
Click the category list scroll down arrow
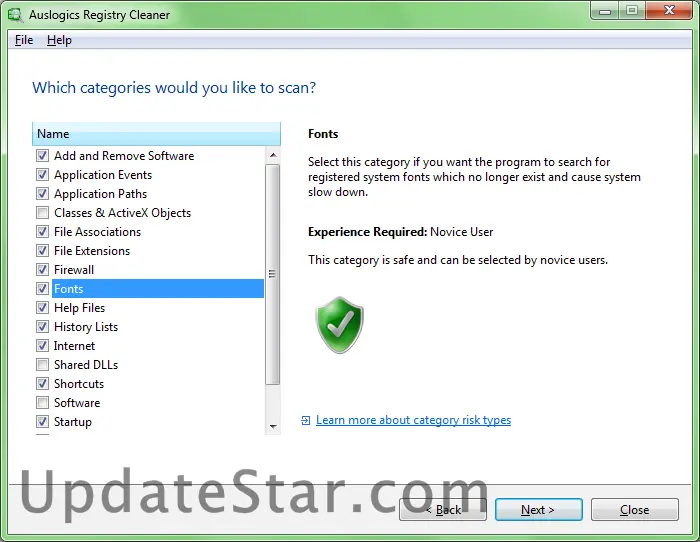(273, 427)
